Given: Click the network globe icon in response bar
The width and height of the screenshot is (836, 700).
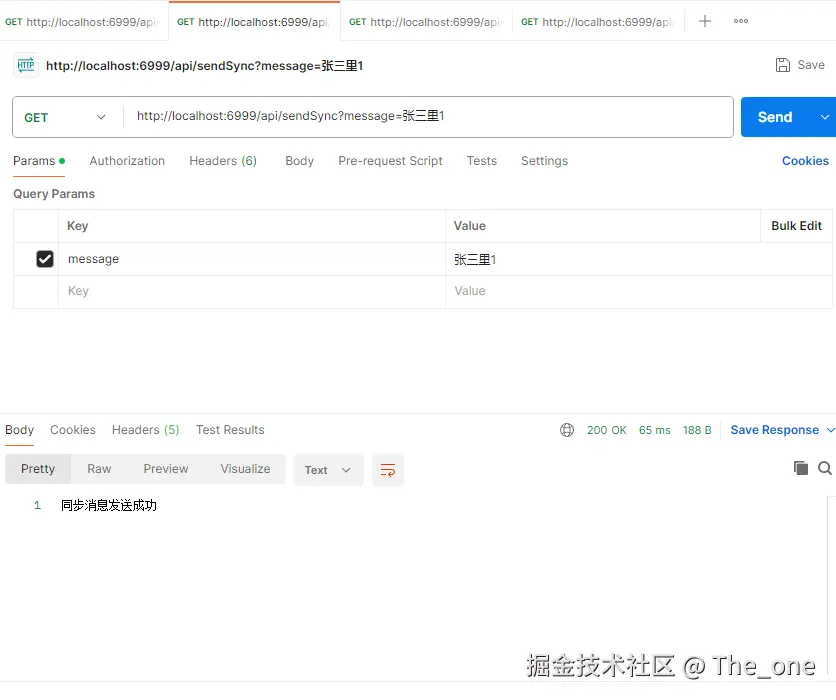Looking at the screenshot, I should (567, 430).
